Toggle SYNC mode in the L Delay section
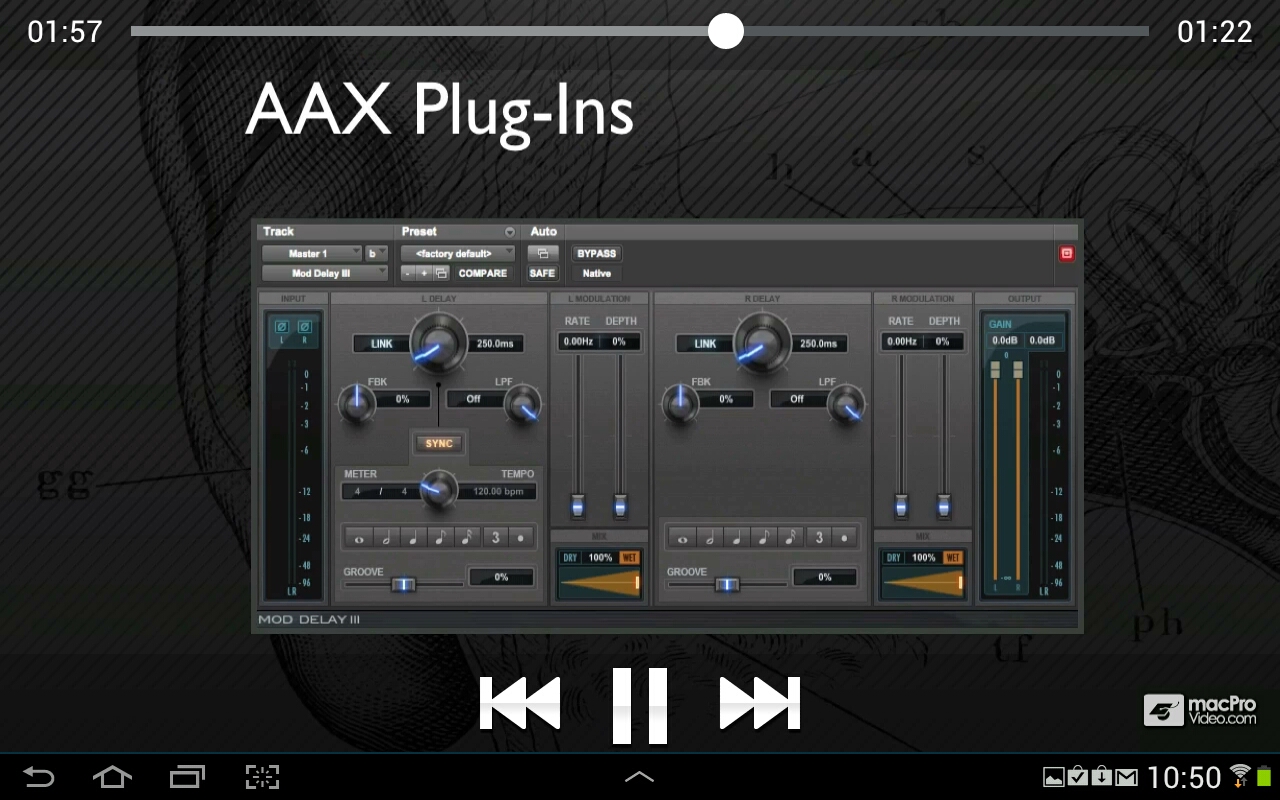 [x=438, y=443]
